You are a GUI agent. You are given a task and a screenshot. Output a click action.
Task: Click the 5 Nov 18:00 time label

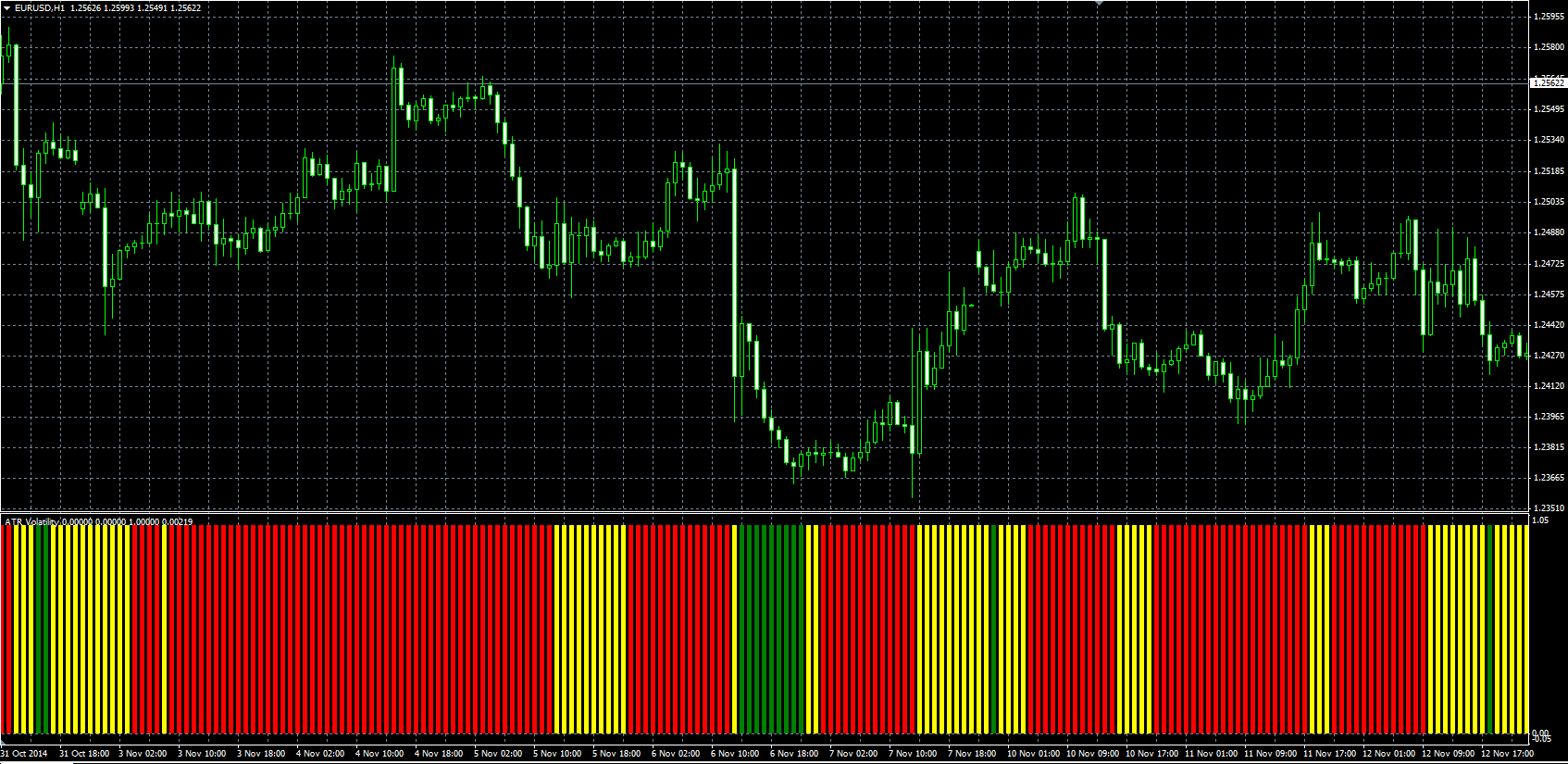point(617,754)
